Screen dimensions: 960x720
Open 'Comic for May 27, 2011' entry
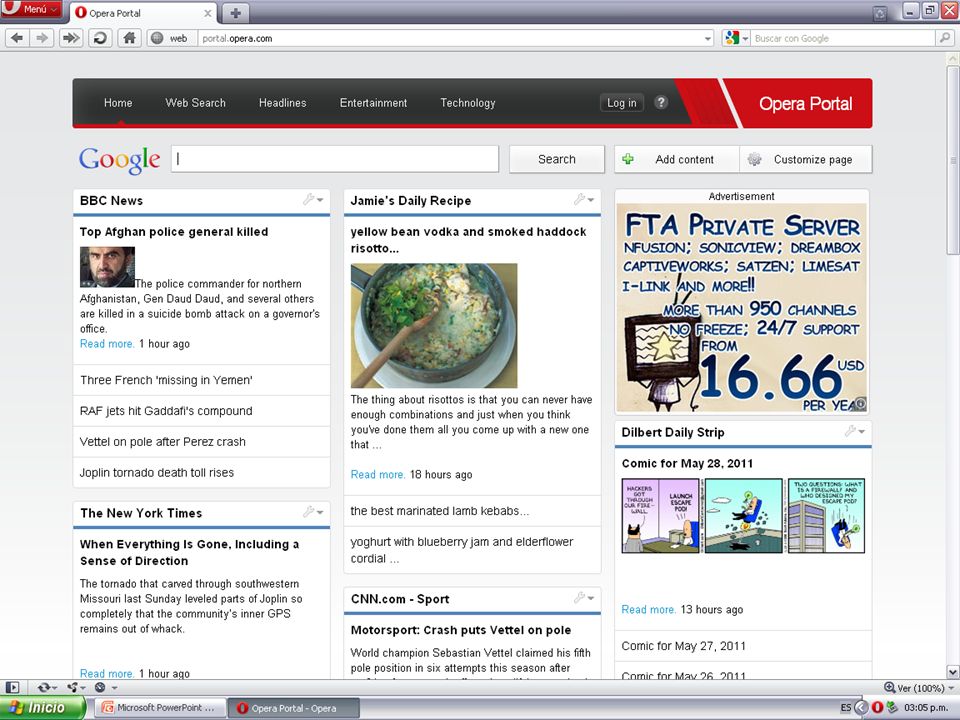click(x=683, y=645)
